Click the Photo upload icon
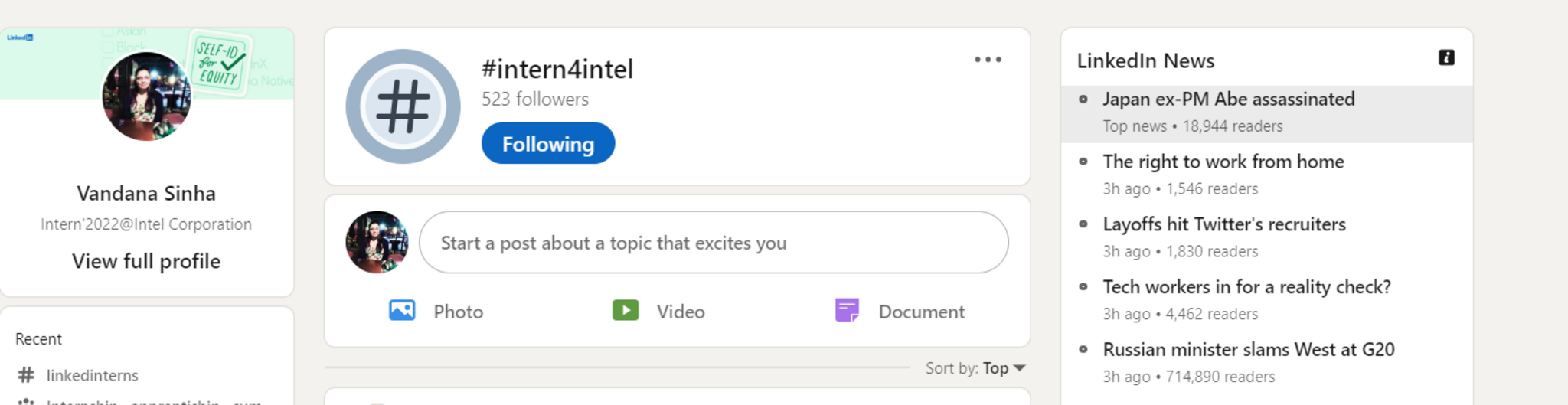Viewport: 1568px width, 405px height. click(402, 311)
